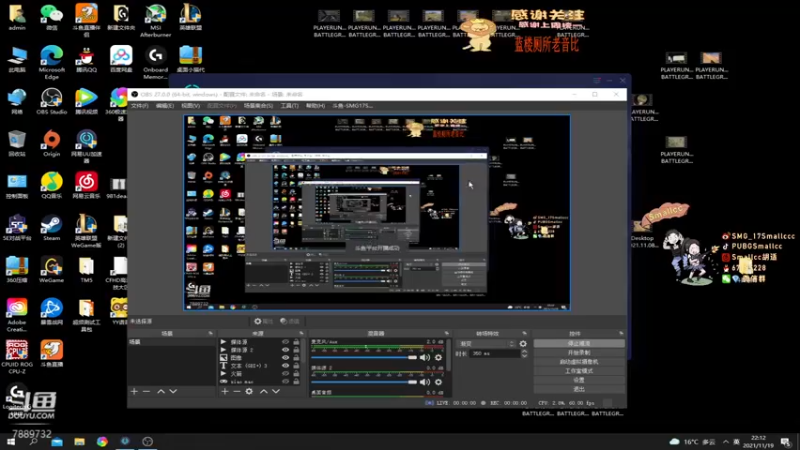Screen dimensions: 800x450
Task: Open transition properties gear icon
Action: (x=523, y=344)
